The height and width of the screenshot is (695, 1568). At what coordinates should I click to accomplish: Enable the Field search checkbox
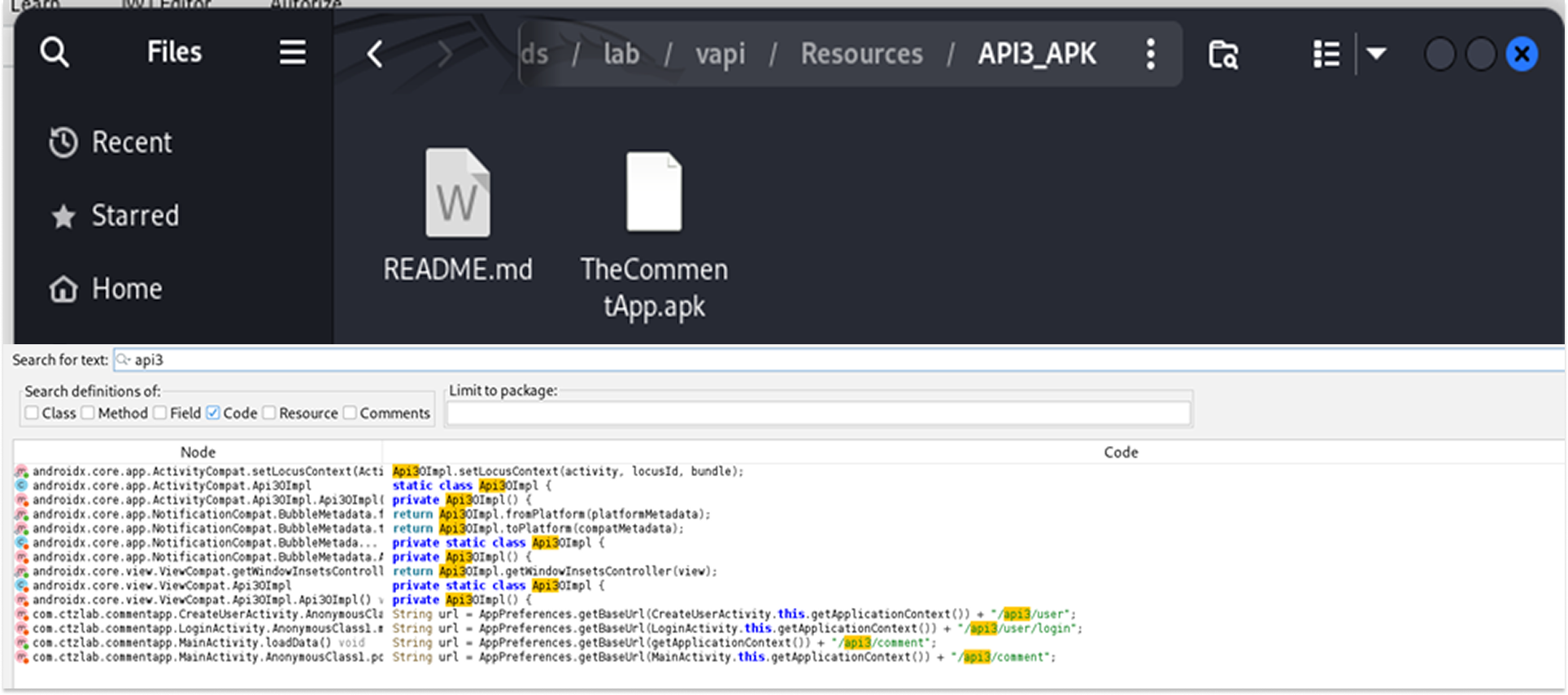tap(160, 413)
